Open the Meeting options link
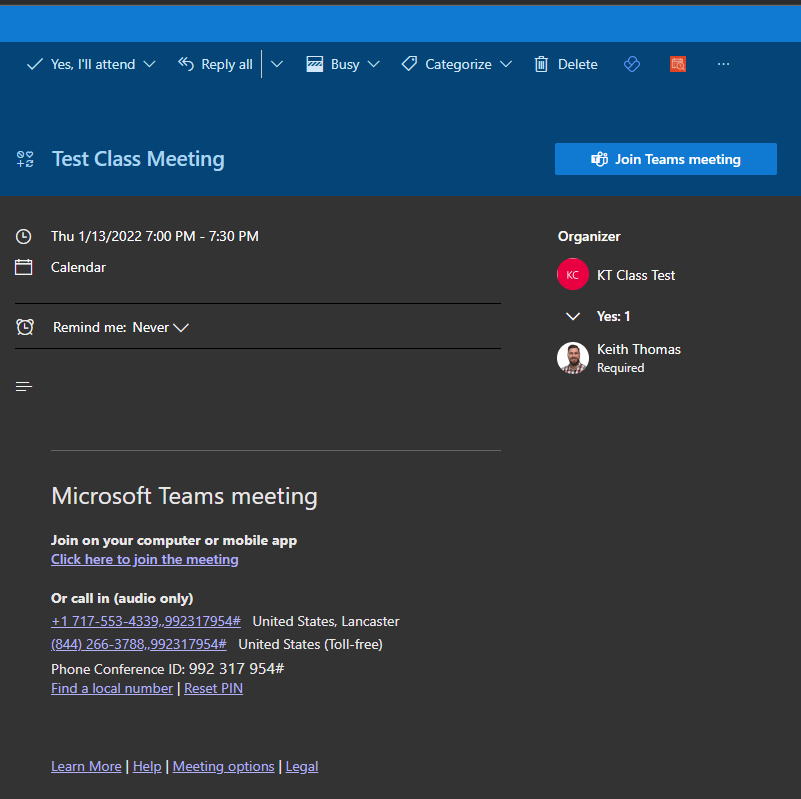Image resolution: width=801 pixels, height=799 pixels. (223, 766)
